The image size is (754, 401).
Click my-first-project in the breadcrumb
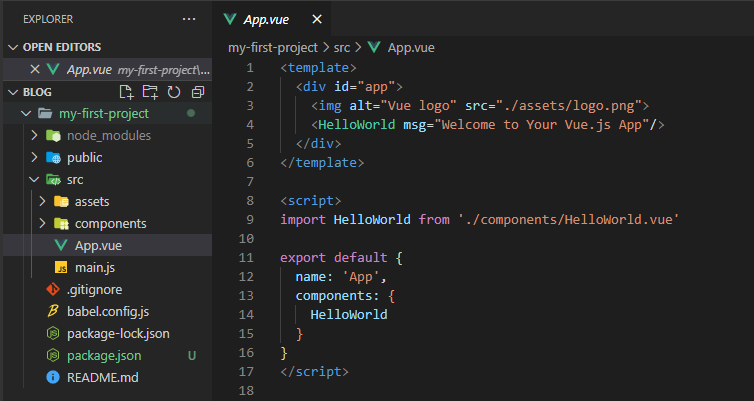(x=273, y=48)
